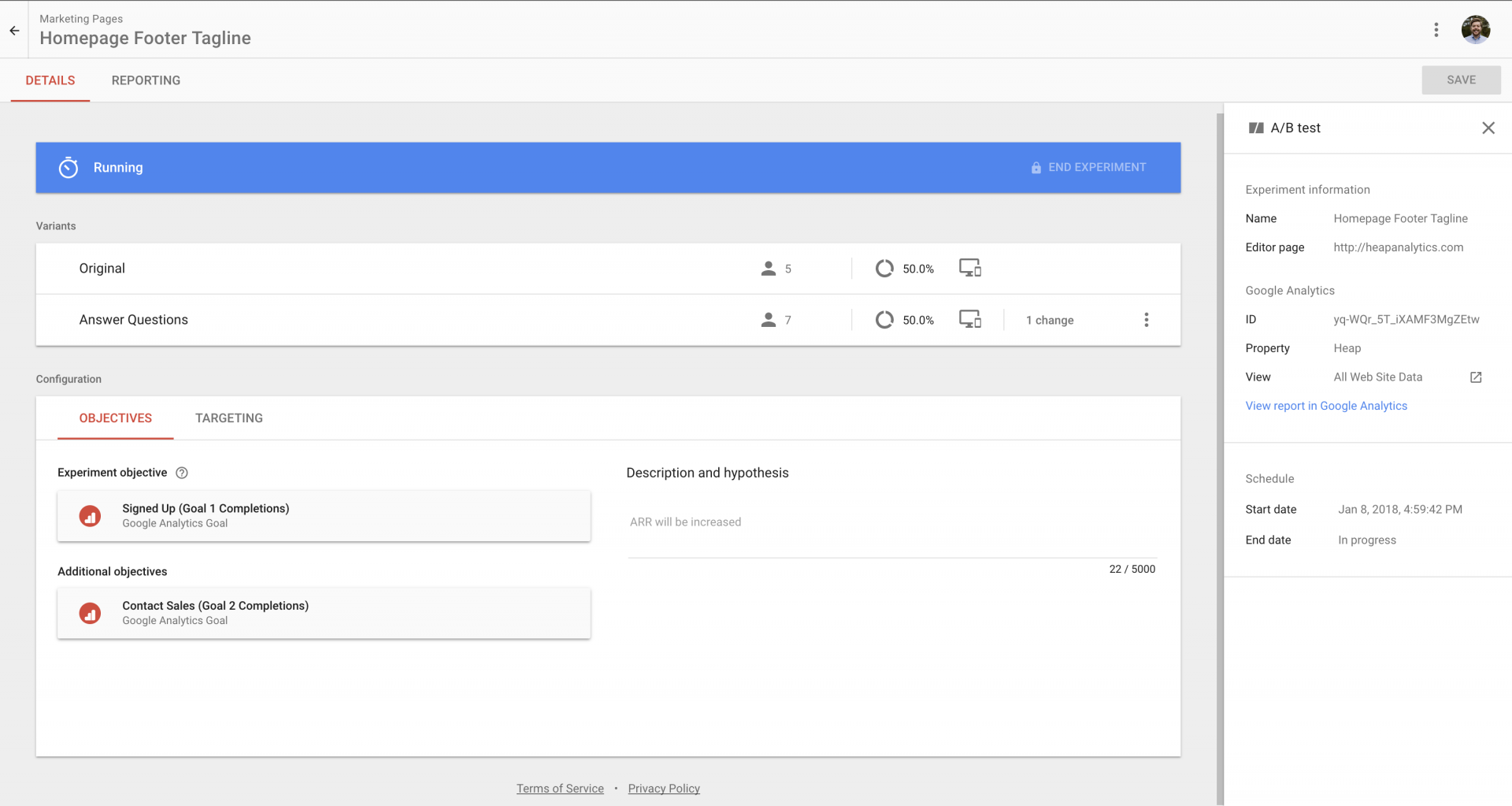Open View report in Google Analytics
Image resolution: width=1512 pixels, height=806 pixels.
pos(1326,406)
